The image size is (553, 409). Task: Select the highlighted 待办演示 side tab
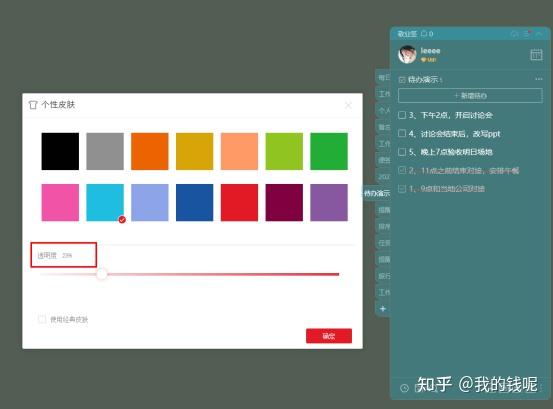[377, 193]
